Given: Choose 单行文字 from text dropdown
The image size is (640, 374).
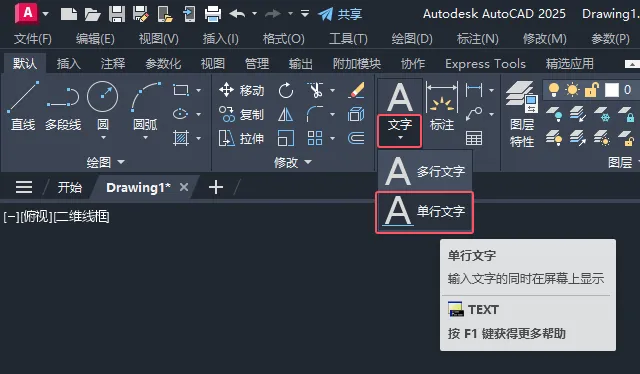Looking at the screenshot, I should [x=424, y=212].
